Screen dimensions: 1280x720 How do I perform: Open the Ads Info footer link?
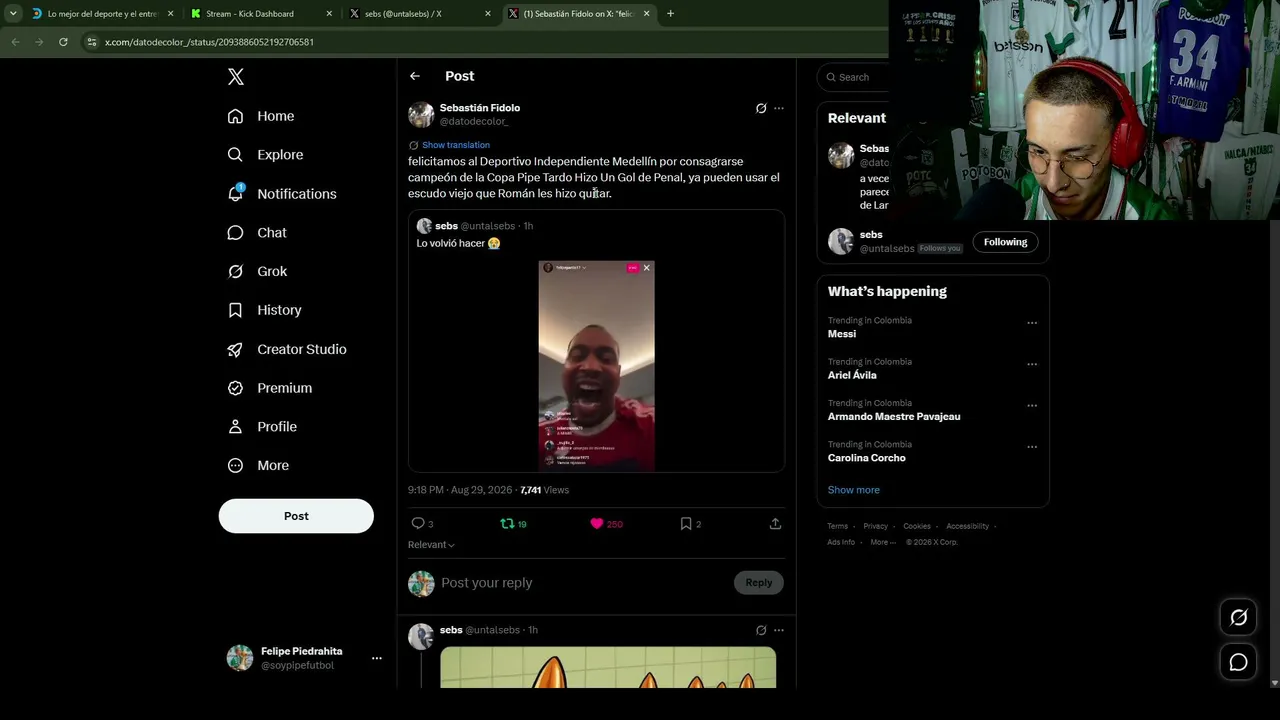click(841, 542)
